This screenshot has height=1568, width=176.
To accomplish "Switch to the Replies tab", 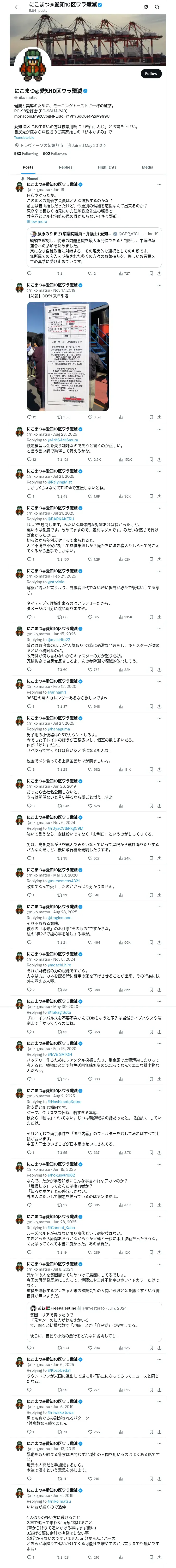I will tap(65, 167).
